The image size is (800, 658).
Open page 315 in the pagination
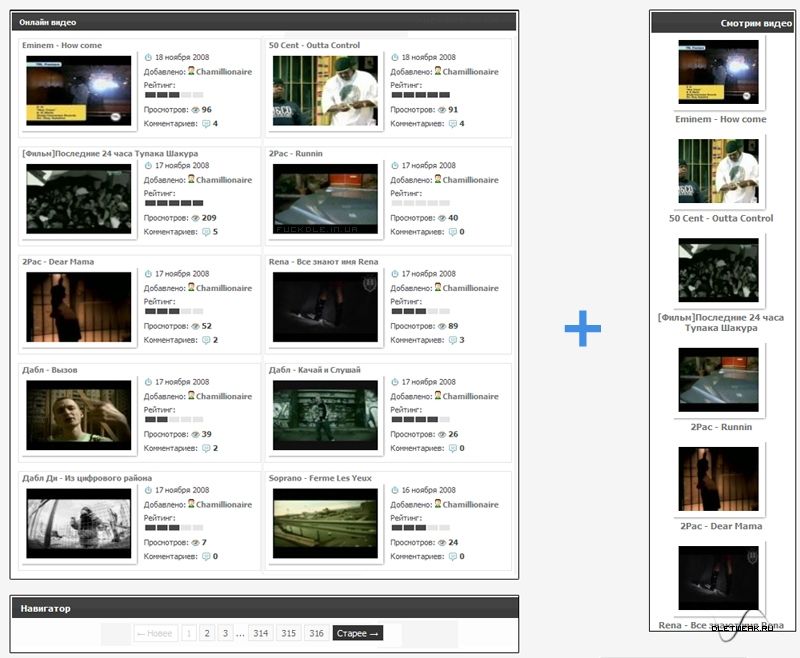point(289,633)
